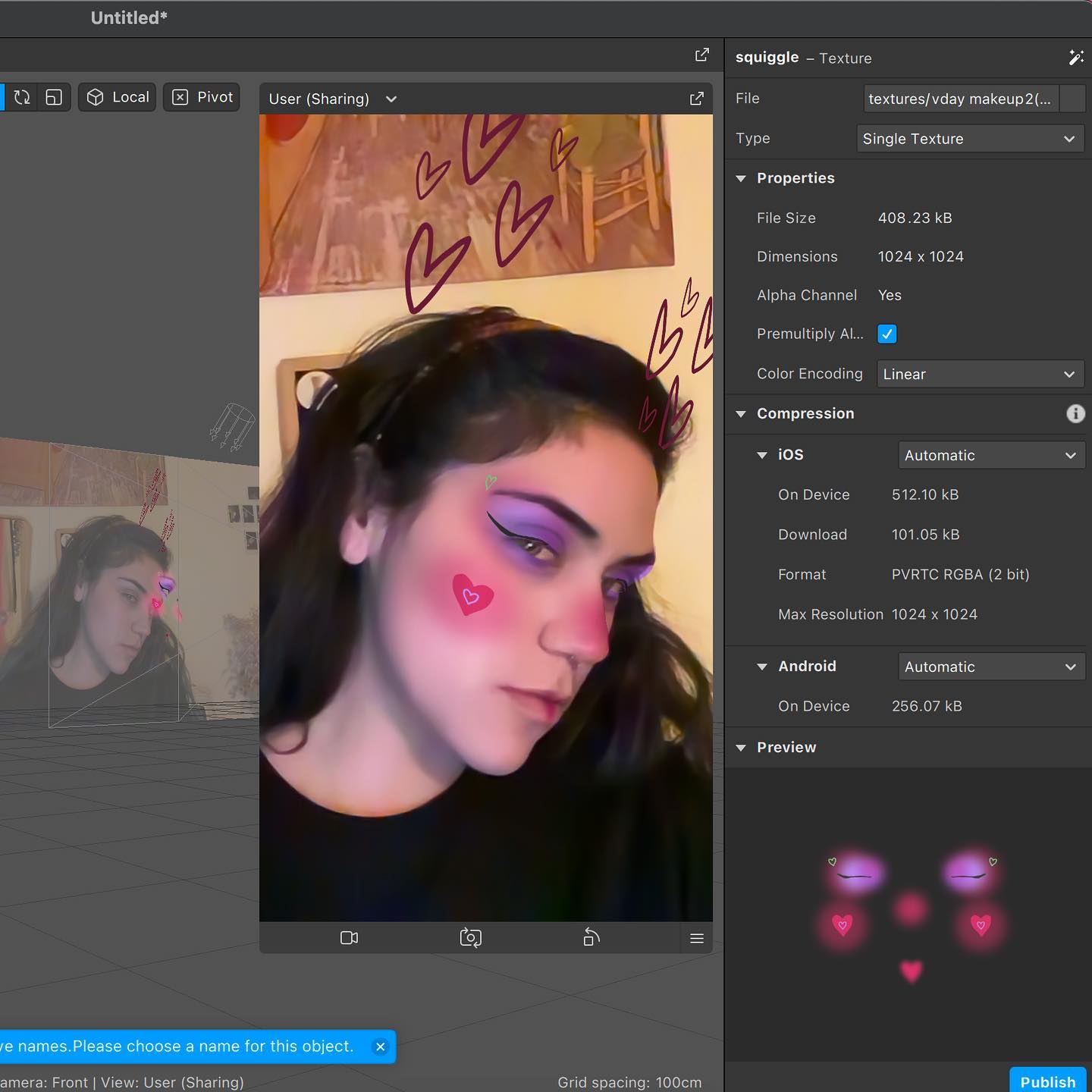Open the Color Encoding dropdown set to Linear
Viewport: 1092px width, 1092px height.
(x=981, y=374)
